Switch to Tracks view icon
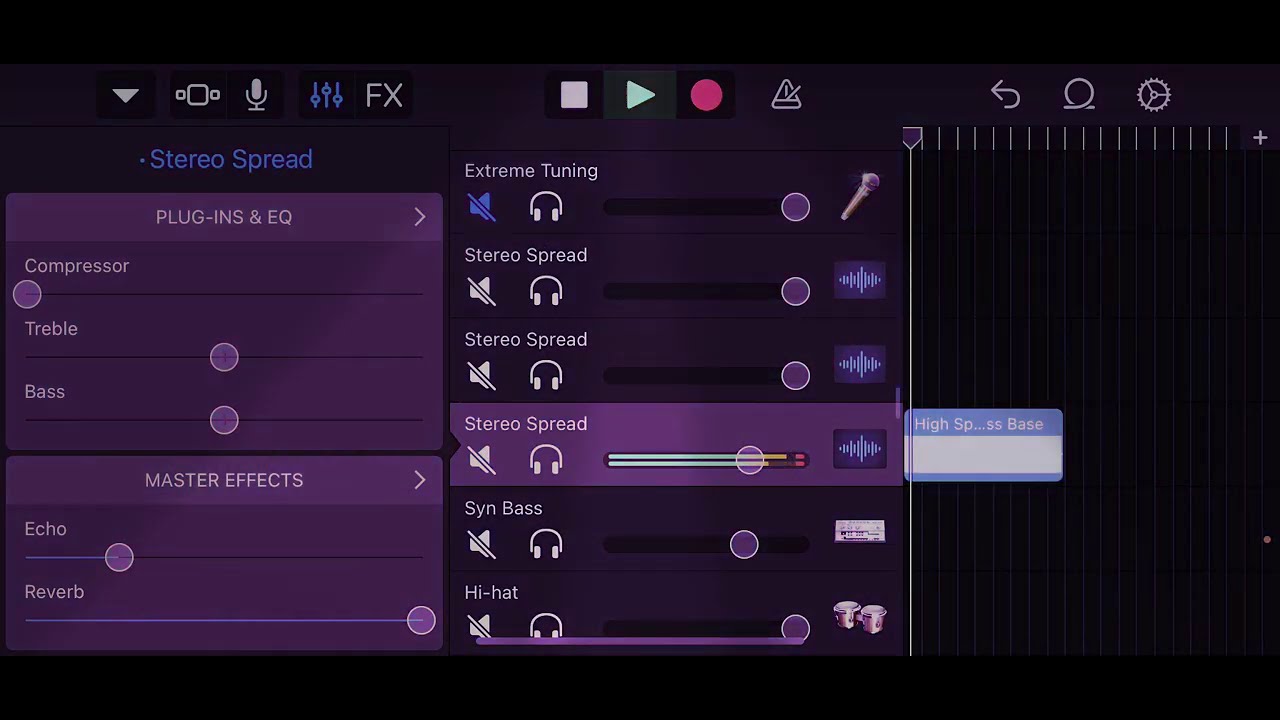Image resolution: width=1280 pixels, height=720 pixels. 197,95
